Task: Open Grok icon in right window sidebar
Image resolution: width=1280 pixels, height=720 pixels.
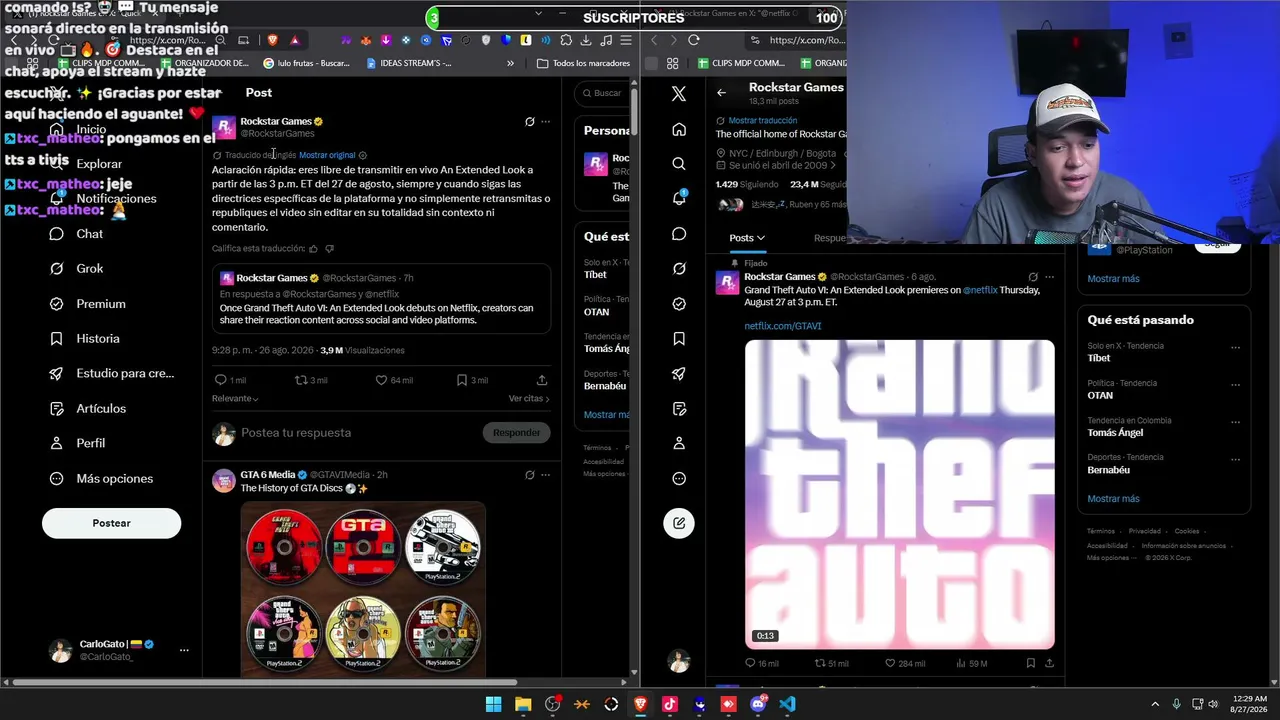Action: (x=679, y=269)
